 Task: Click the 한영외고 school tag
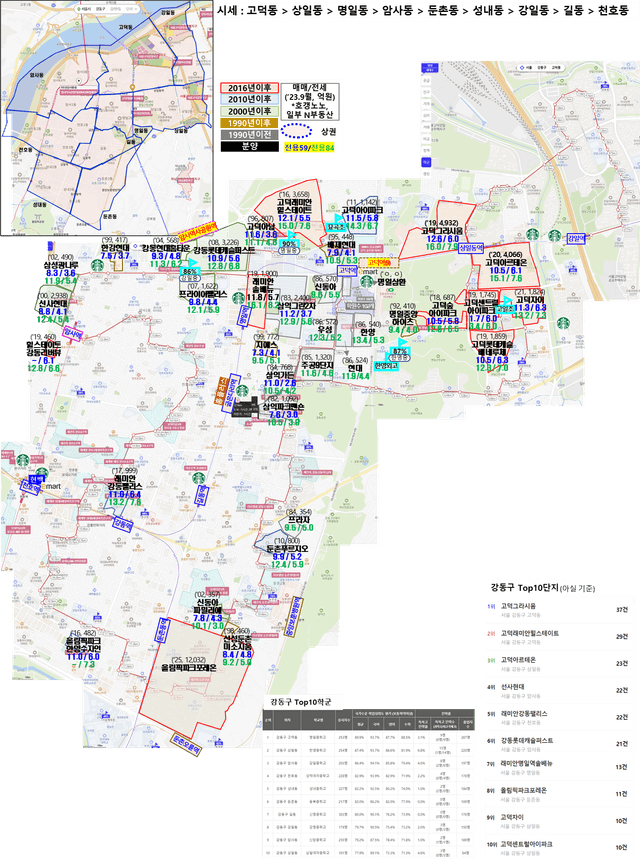point(386,365)
